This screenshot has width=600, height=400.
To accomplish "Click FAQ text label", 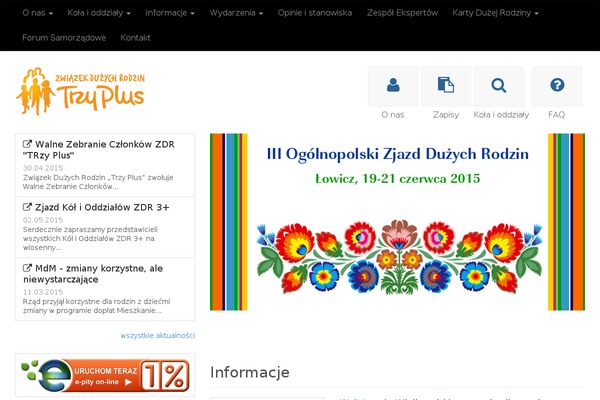I will [556, 114].
